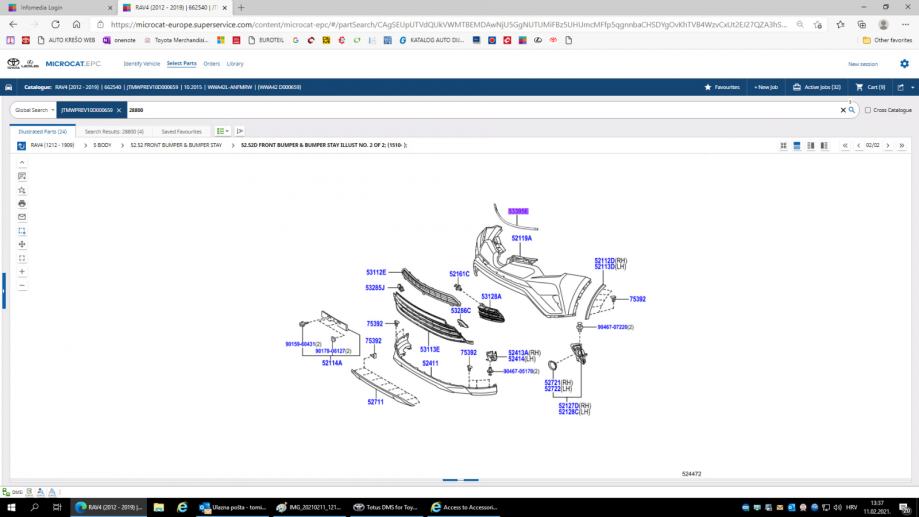Print the illustration using printer icon
The image size is (919, 517).
[x=22, y=203]
